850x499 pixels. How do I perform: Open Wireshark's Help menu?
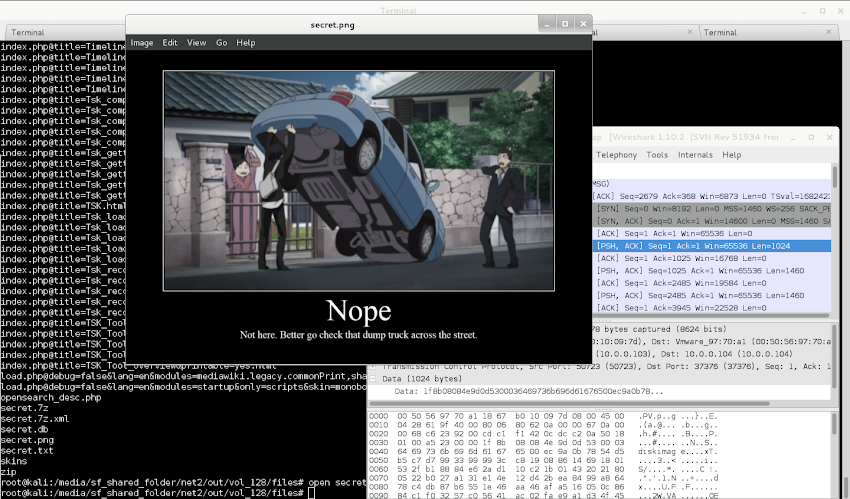[731, 155]
